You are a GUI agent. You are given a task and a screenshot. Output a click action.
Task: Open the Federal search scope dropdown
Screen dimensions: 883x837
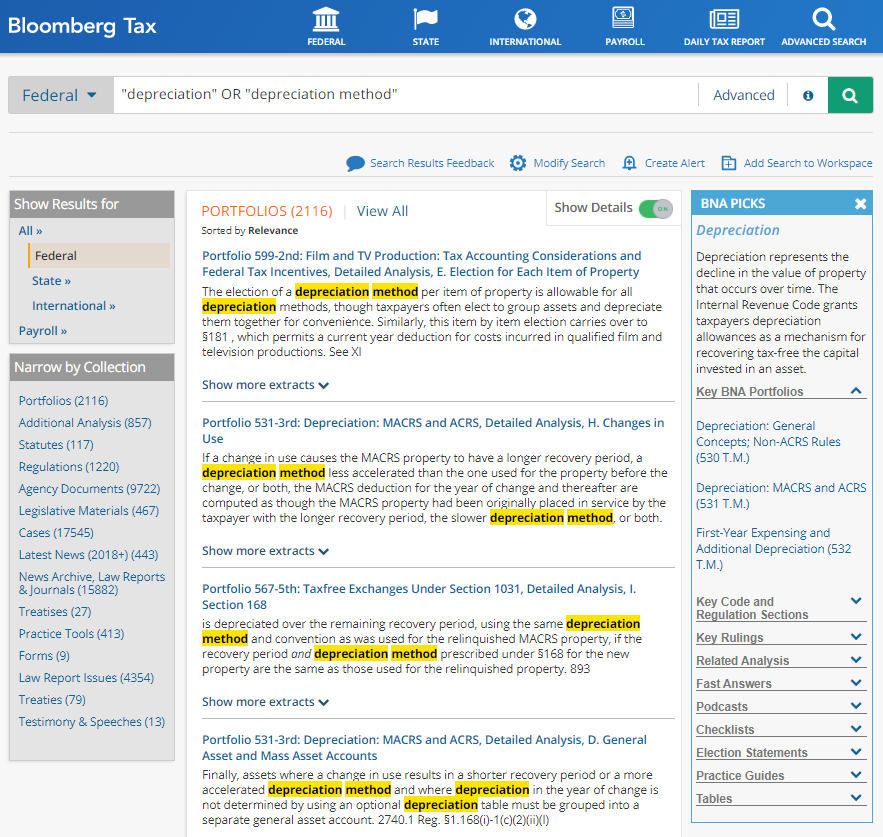pos(60,95)
